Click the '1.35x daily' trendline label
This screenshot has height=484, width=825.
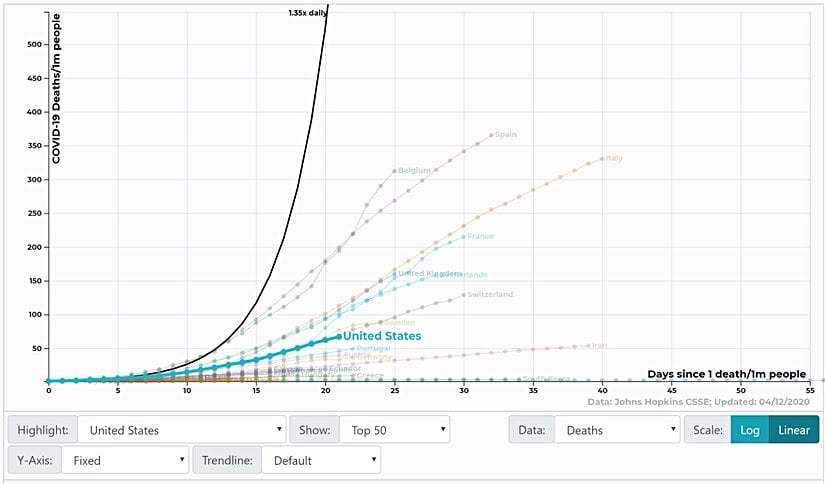click(306, 14)
